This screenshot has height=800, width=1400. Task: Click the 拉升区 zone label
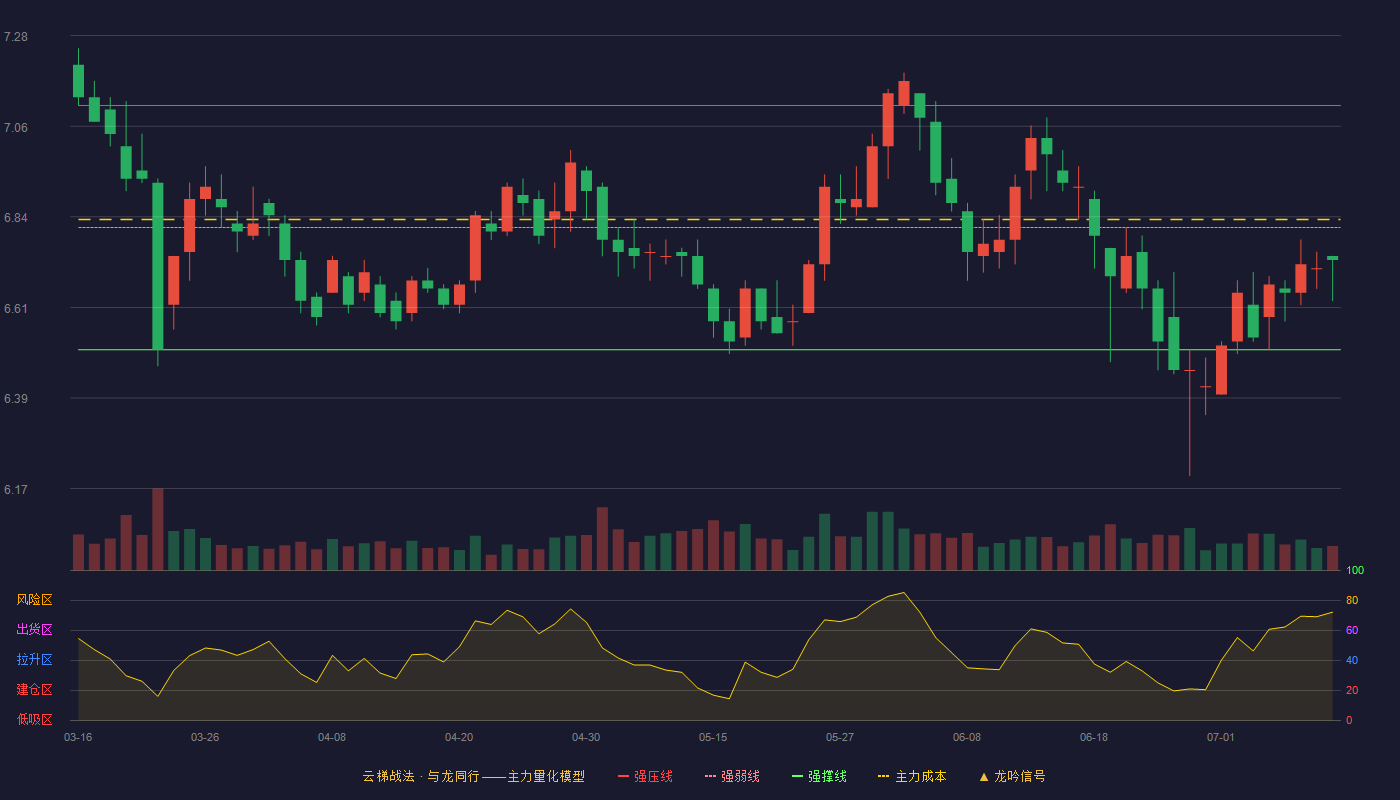point(34,660)
